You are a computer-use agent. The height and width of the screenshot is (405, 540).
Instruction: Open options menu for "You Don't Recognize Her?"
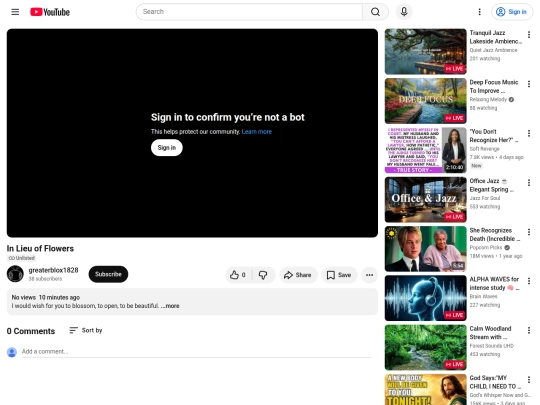point(529,133)
